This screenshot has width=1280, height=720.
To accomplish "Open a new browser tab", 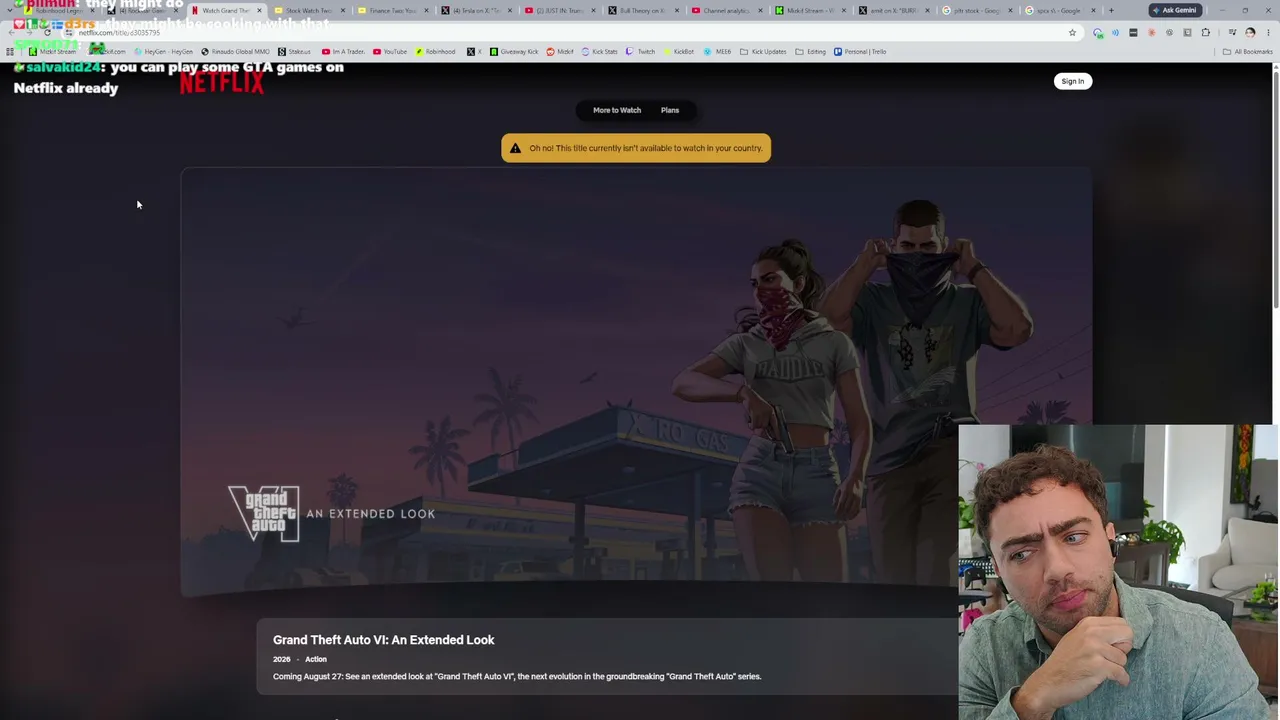I will [1111, 10].
